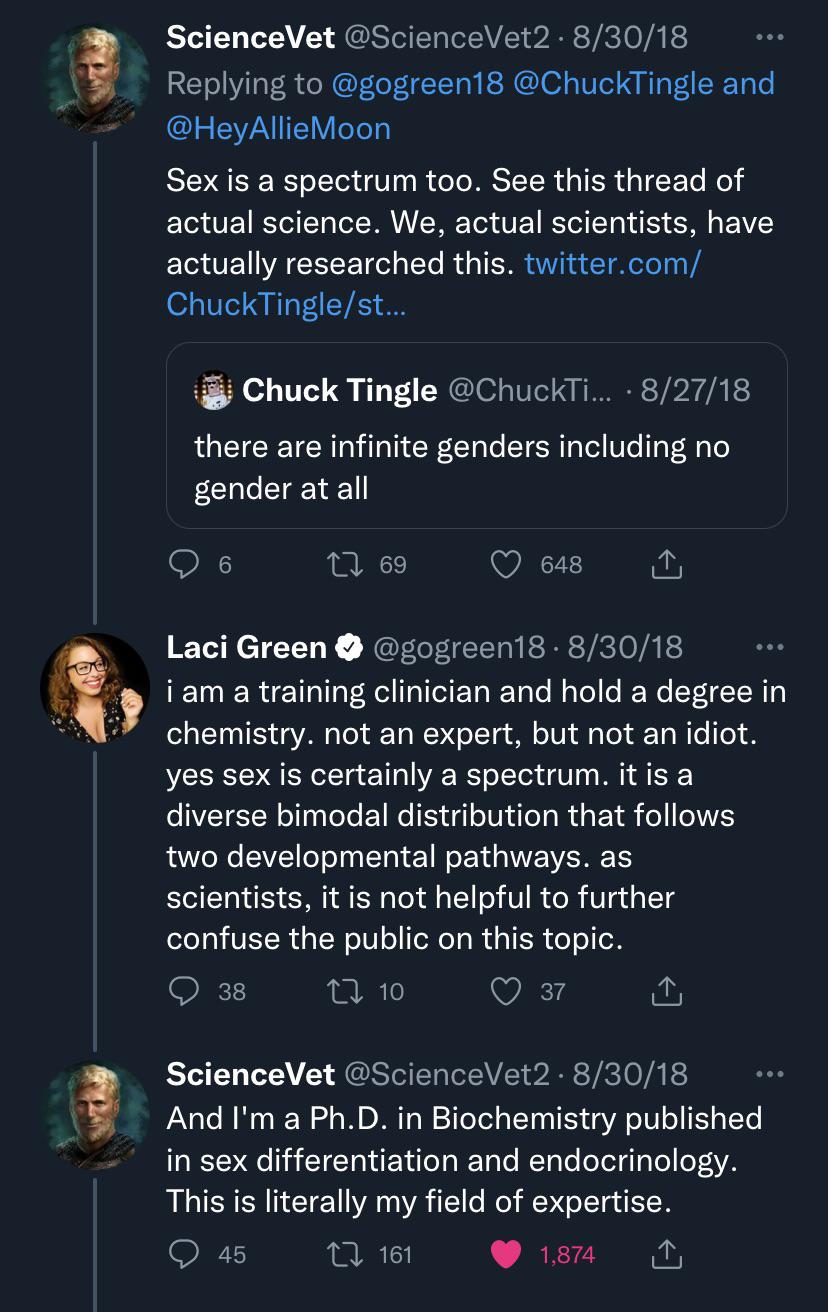Reply to ScienceVet's Ph.D. tweet

click(184, 1253)
